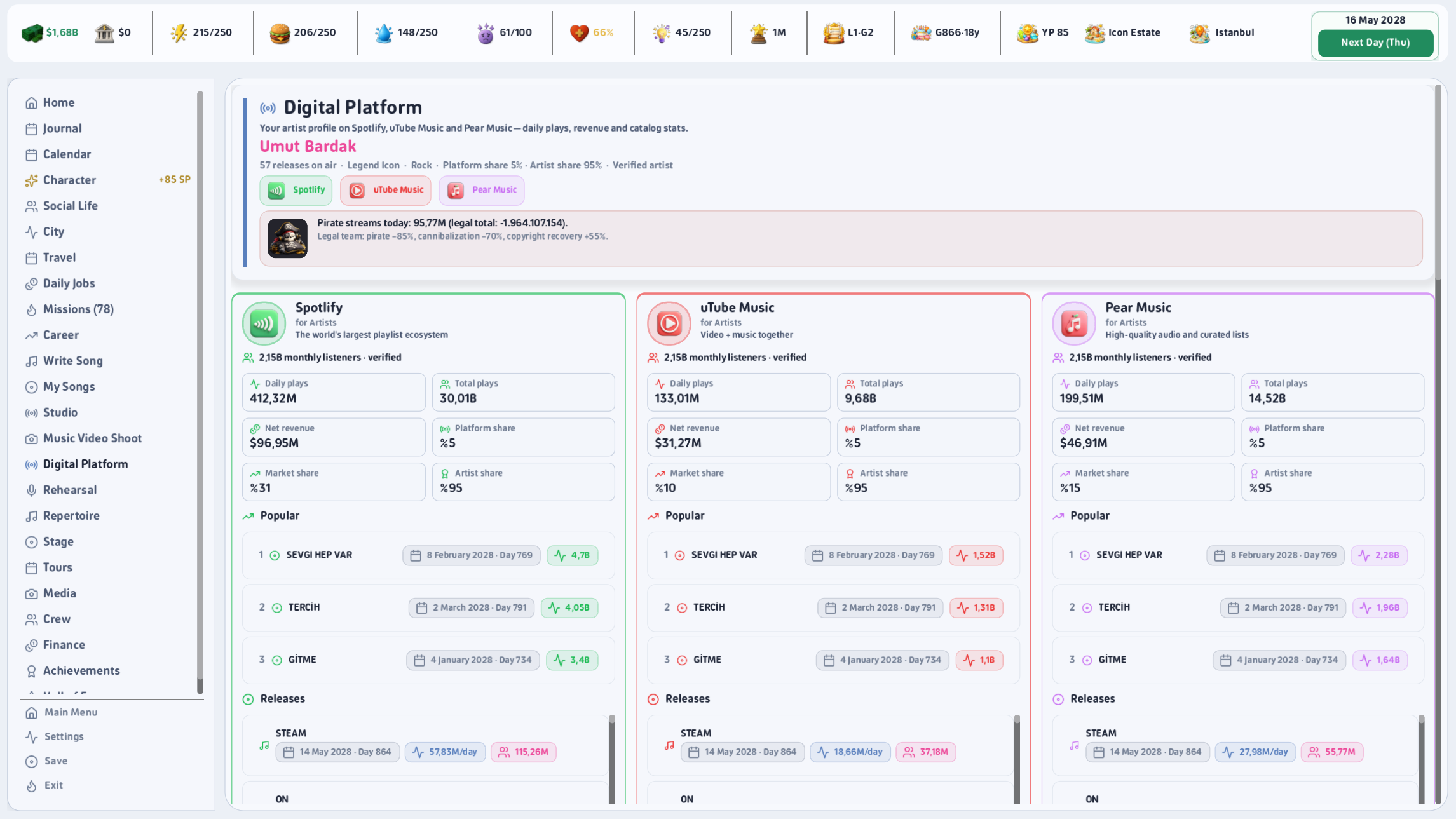Select the uTube Music platform filter chip
The height and width of the screenshot is (819, 1456).
tap(385, 190)
